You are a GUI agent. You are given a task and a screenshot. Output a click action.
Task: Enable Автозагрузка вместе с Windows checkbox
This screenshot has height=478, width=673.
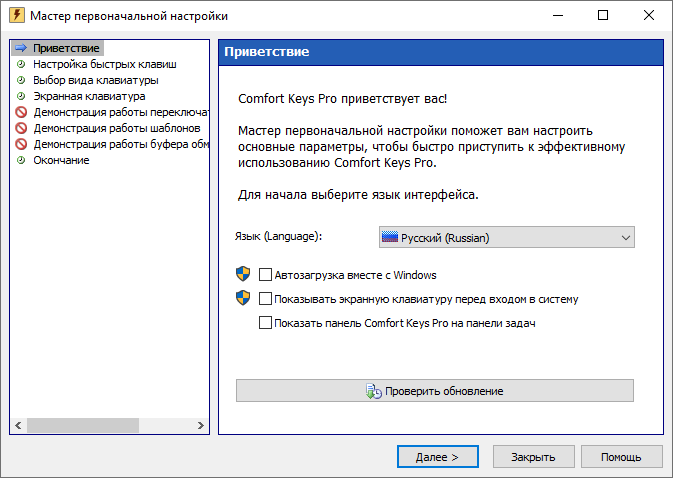click(x=265, y=275)
